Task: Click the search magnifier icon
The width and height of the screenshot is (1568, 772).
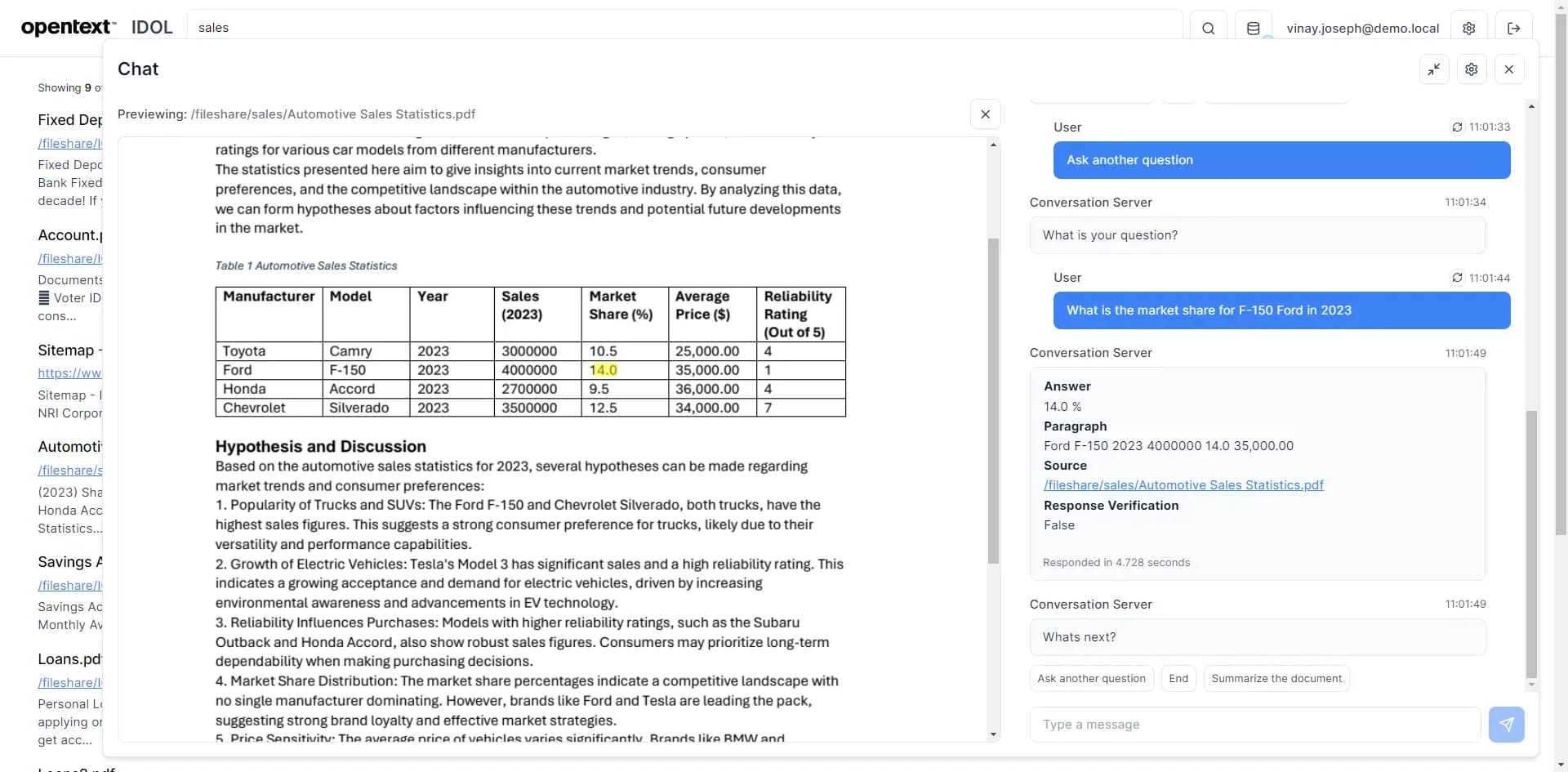Action: [1208, 29]
